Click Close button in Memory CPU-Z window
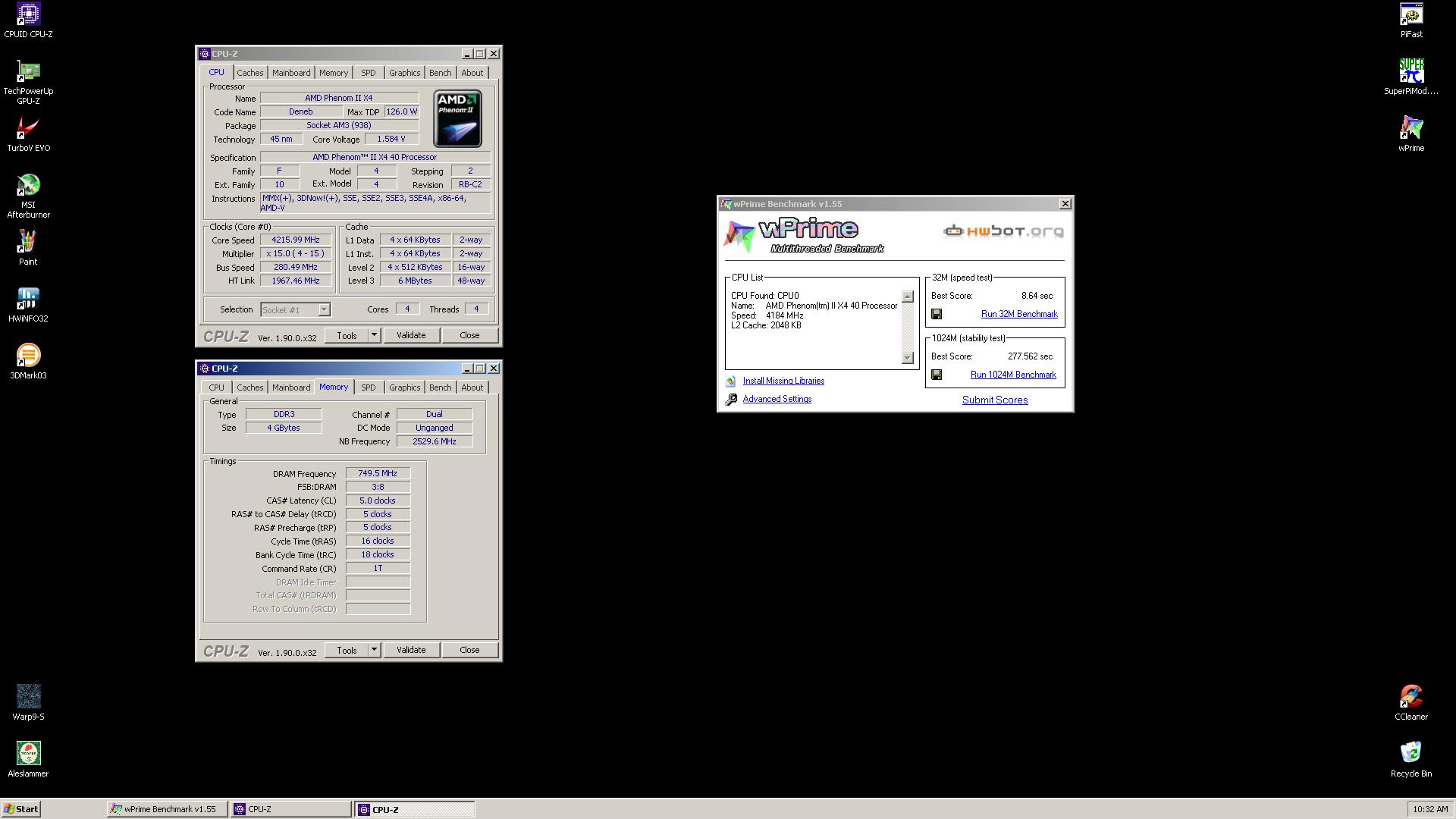This screenshot has width=1456, height=819. tap(469, 650)
